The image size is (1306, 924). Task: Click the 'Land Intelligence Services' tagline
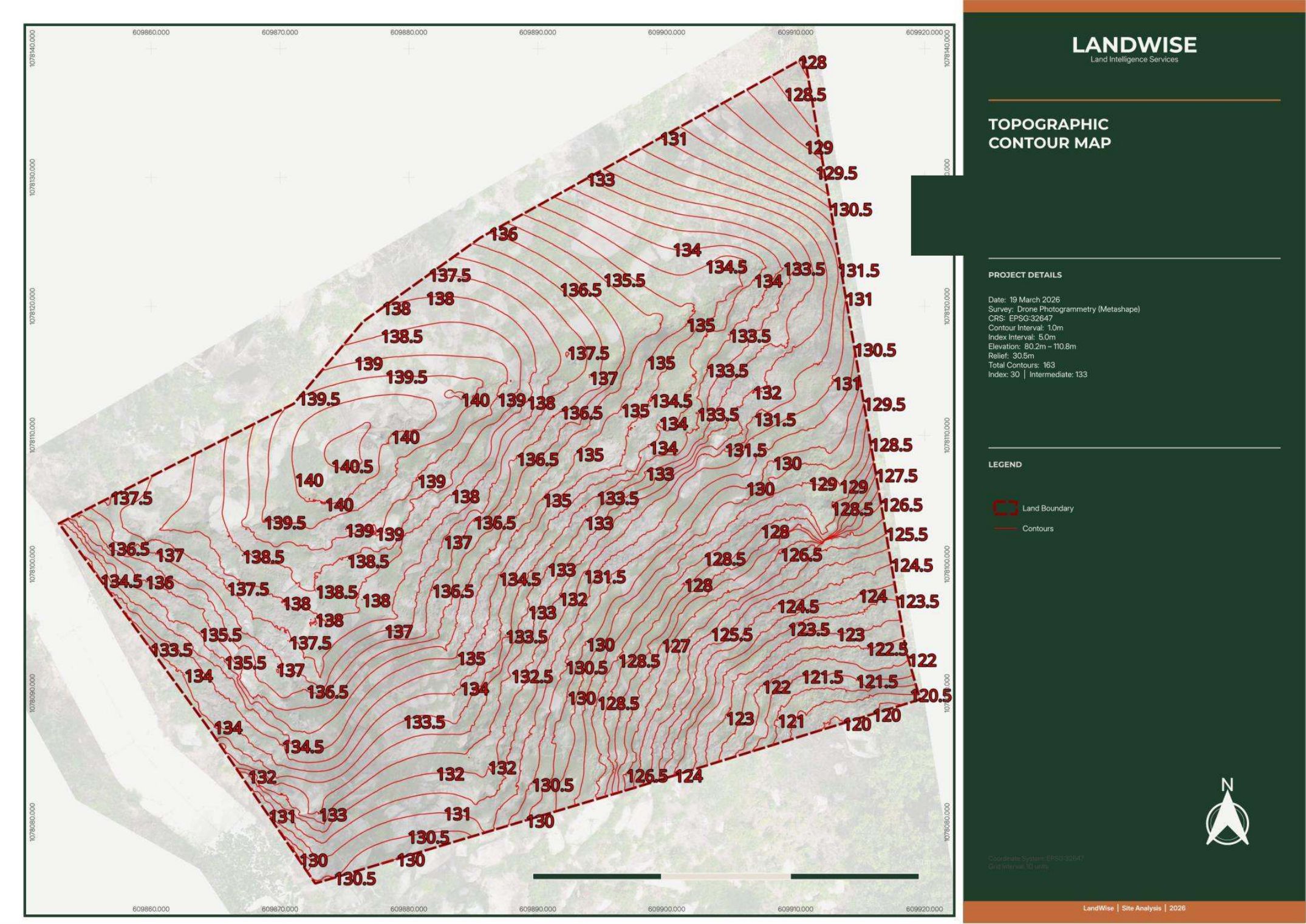(1134, 60)
